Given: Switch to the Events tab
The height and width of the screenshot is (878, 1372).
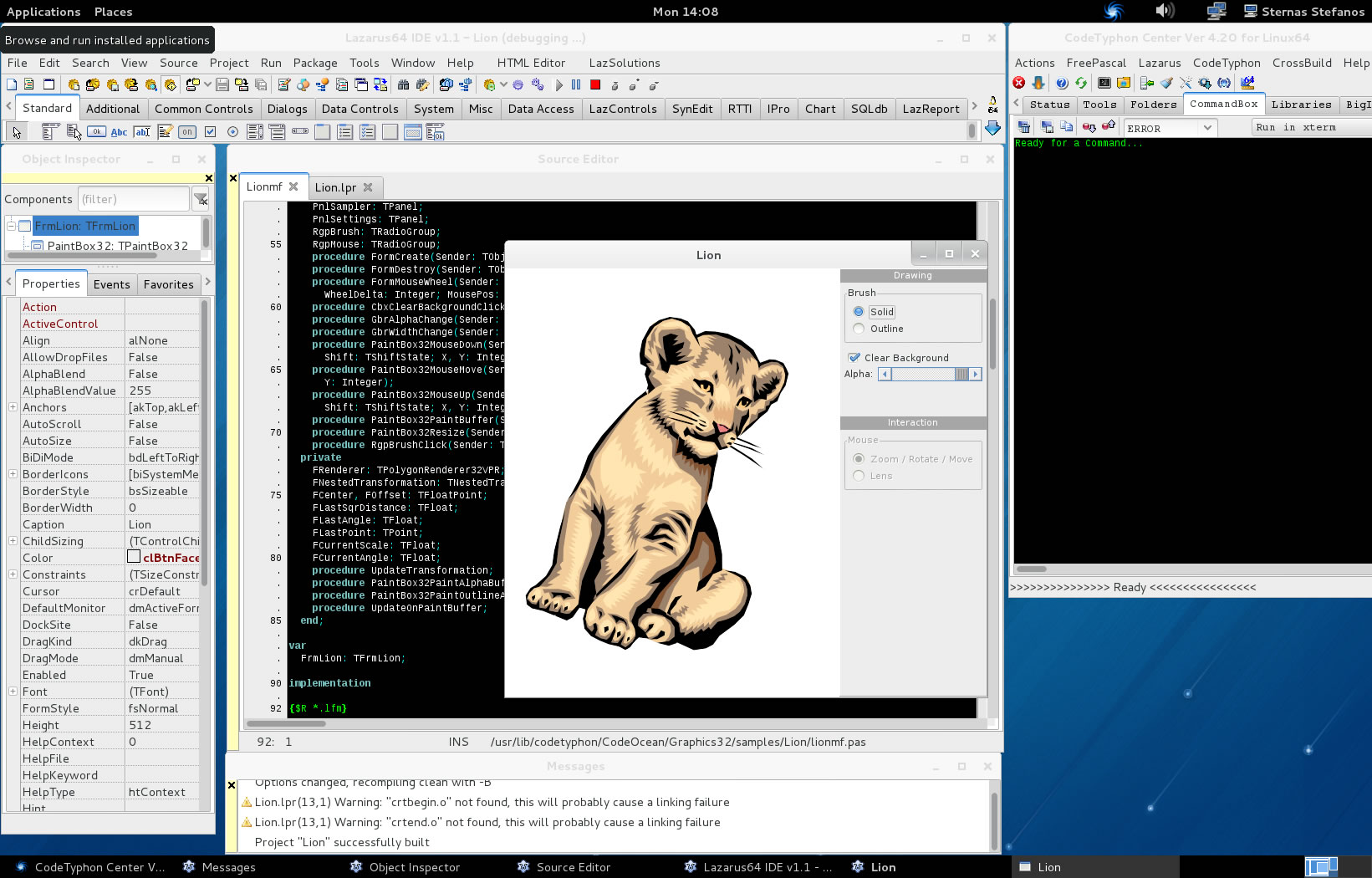Looking at the screenshot, I should click(x=112, y=284).
